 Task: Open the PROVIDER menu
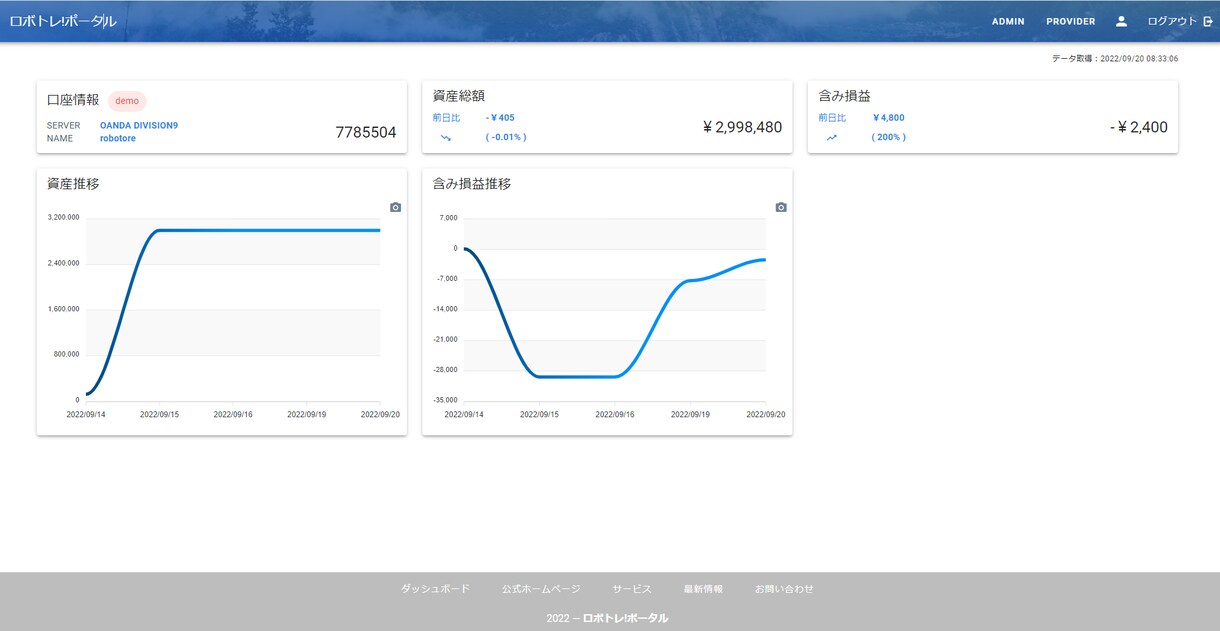point(1071,21)
